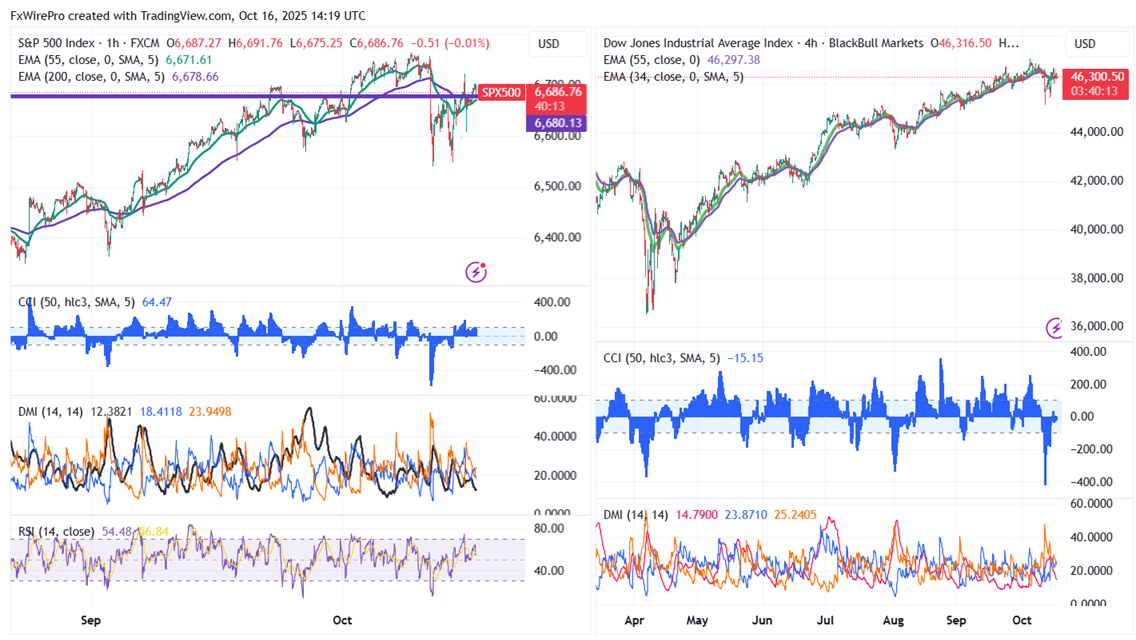The height and width of the screenshot is (640, 1136).
Task: Click the 36,000.00 price axis label
Action: click(1097, 326)
